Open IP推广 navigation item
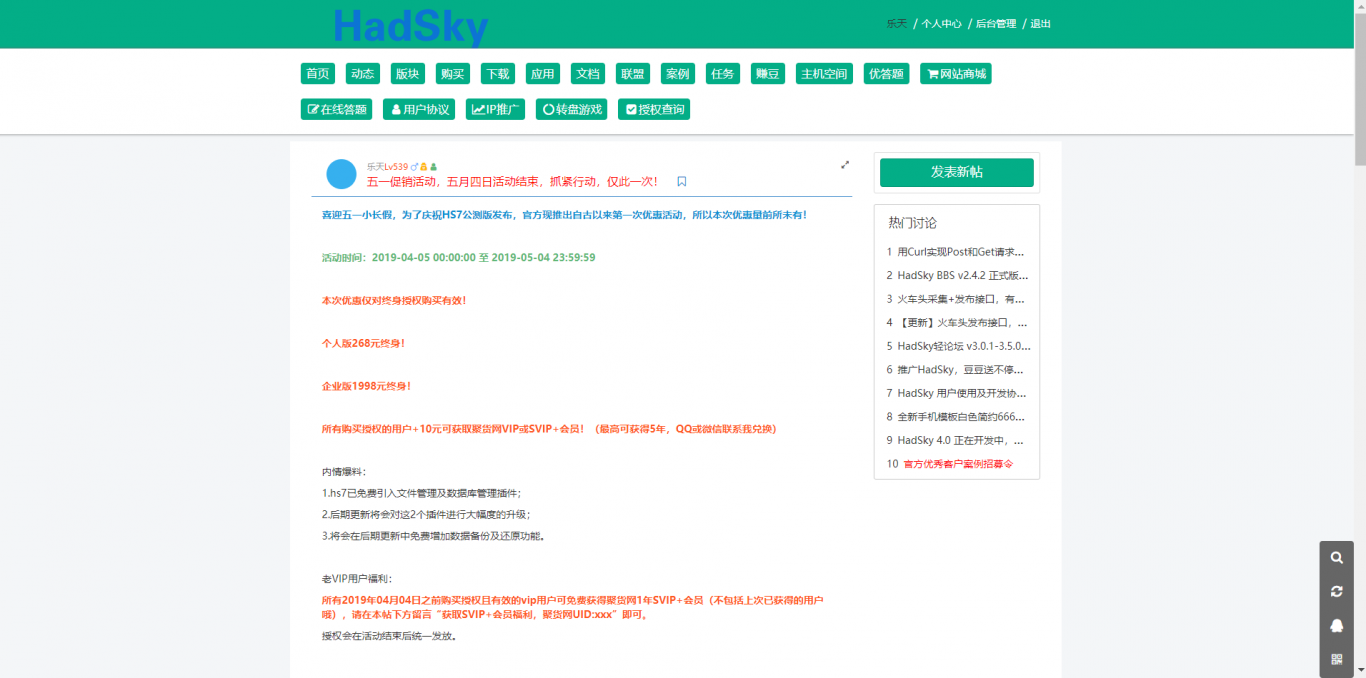The image size is (1366, 678). [x=496, y=110]
